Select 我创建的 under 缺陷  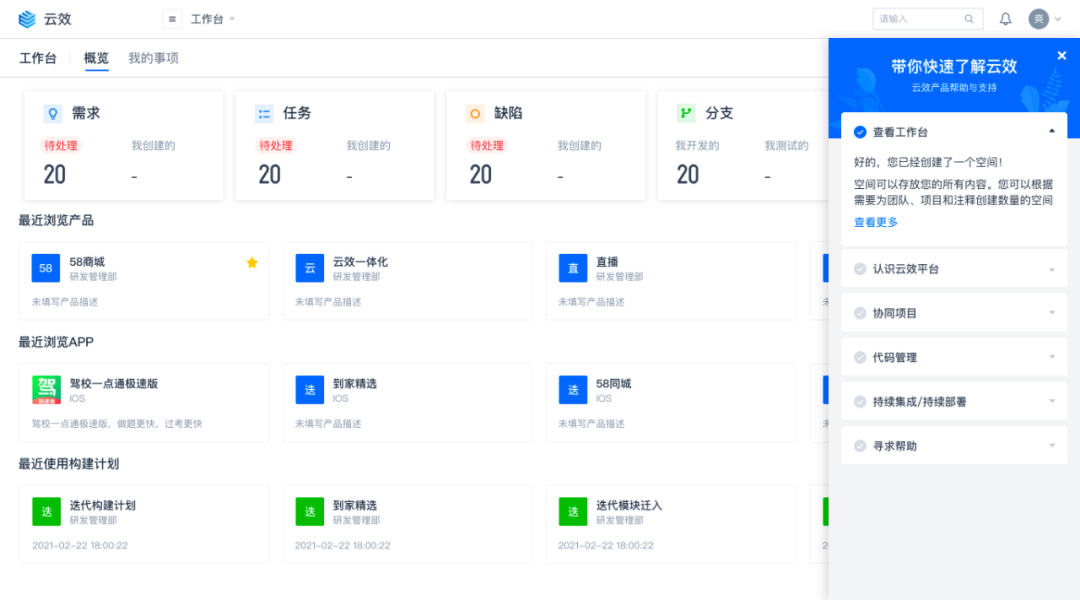coord(579,145)
